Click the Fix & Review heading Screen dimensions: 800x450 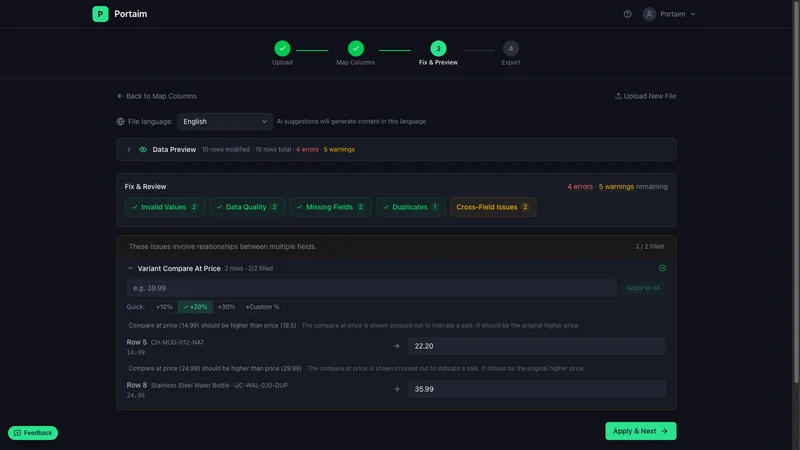(145, 187)
